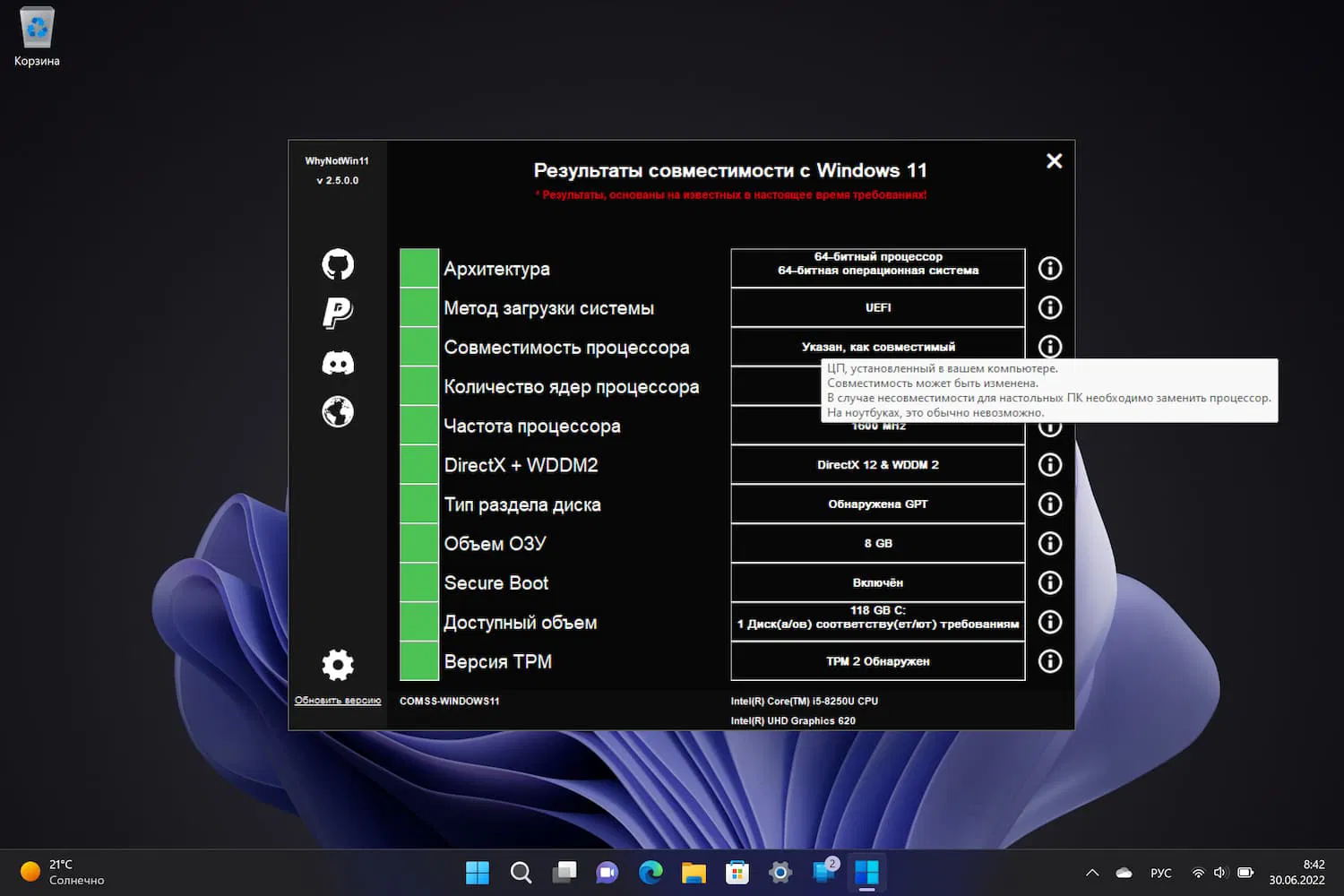Select the COMSS-WINDOWS11 computer name

point(450,702)
